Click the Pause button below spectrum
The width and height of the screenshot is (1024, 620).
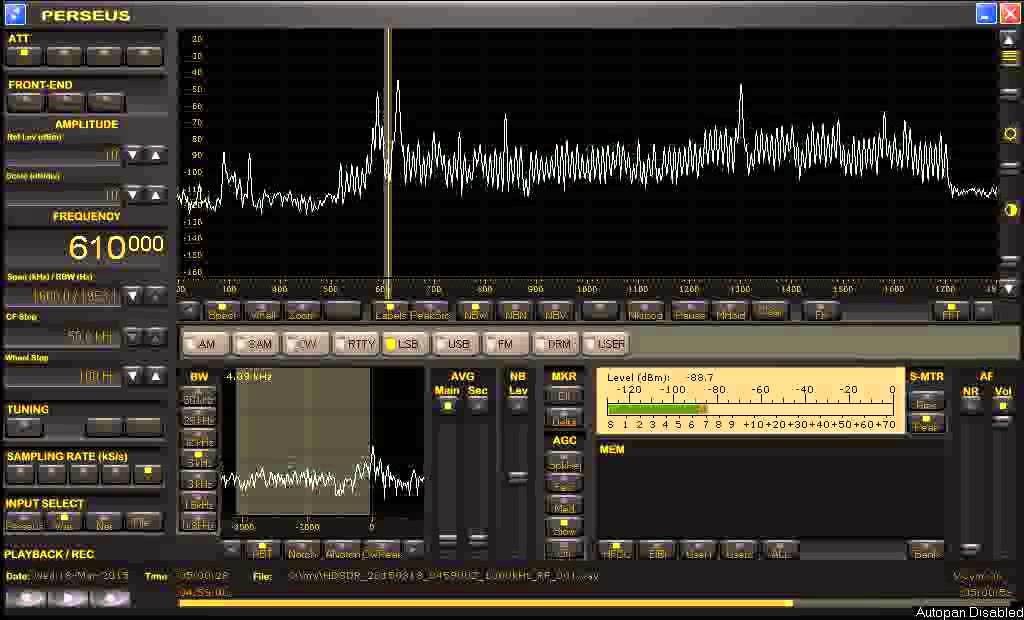click(x=690, y=311)
